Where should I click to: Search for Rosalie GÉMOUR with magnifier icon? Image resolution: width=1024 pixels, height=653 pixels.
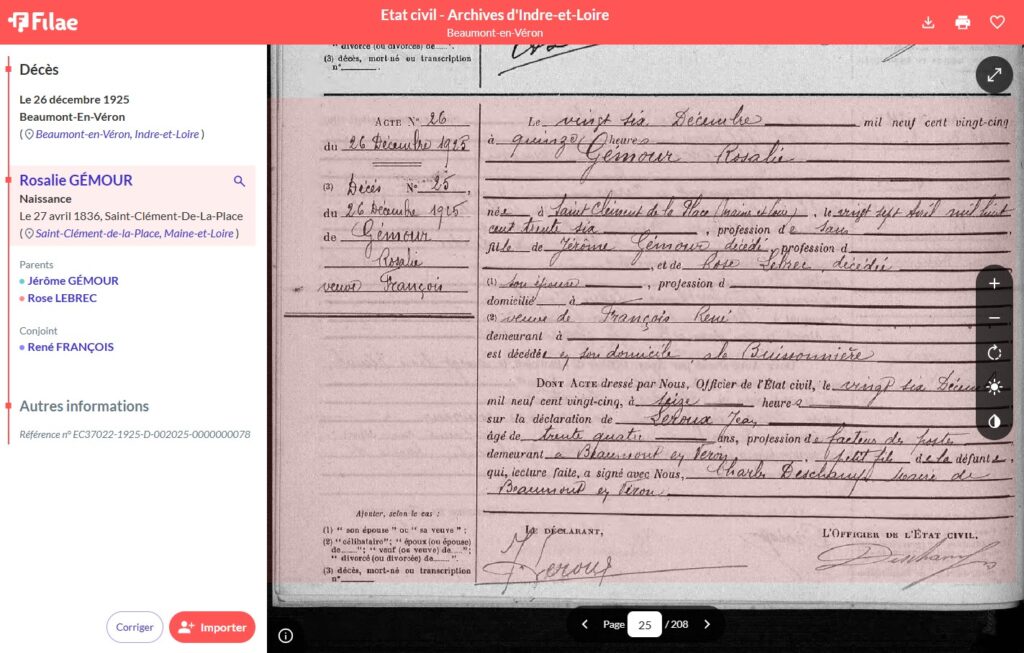point(239,181)
